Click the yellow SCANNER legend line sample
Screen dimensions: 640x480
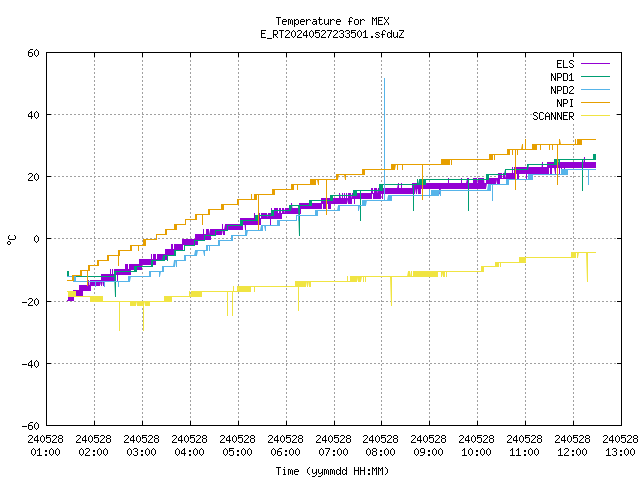pyautogui.click(x=595, y=116)
